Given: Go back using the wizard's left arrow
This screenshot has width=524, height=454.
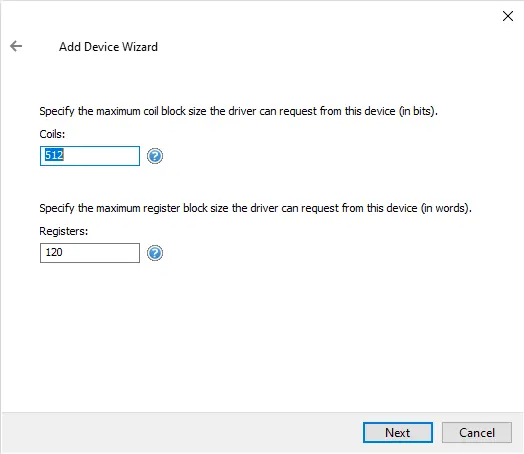Looking at the screenshot, I should click(16, 46).
